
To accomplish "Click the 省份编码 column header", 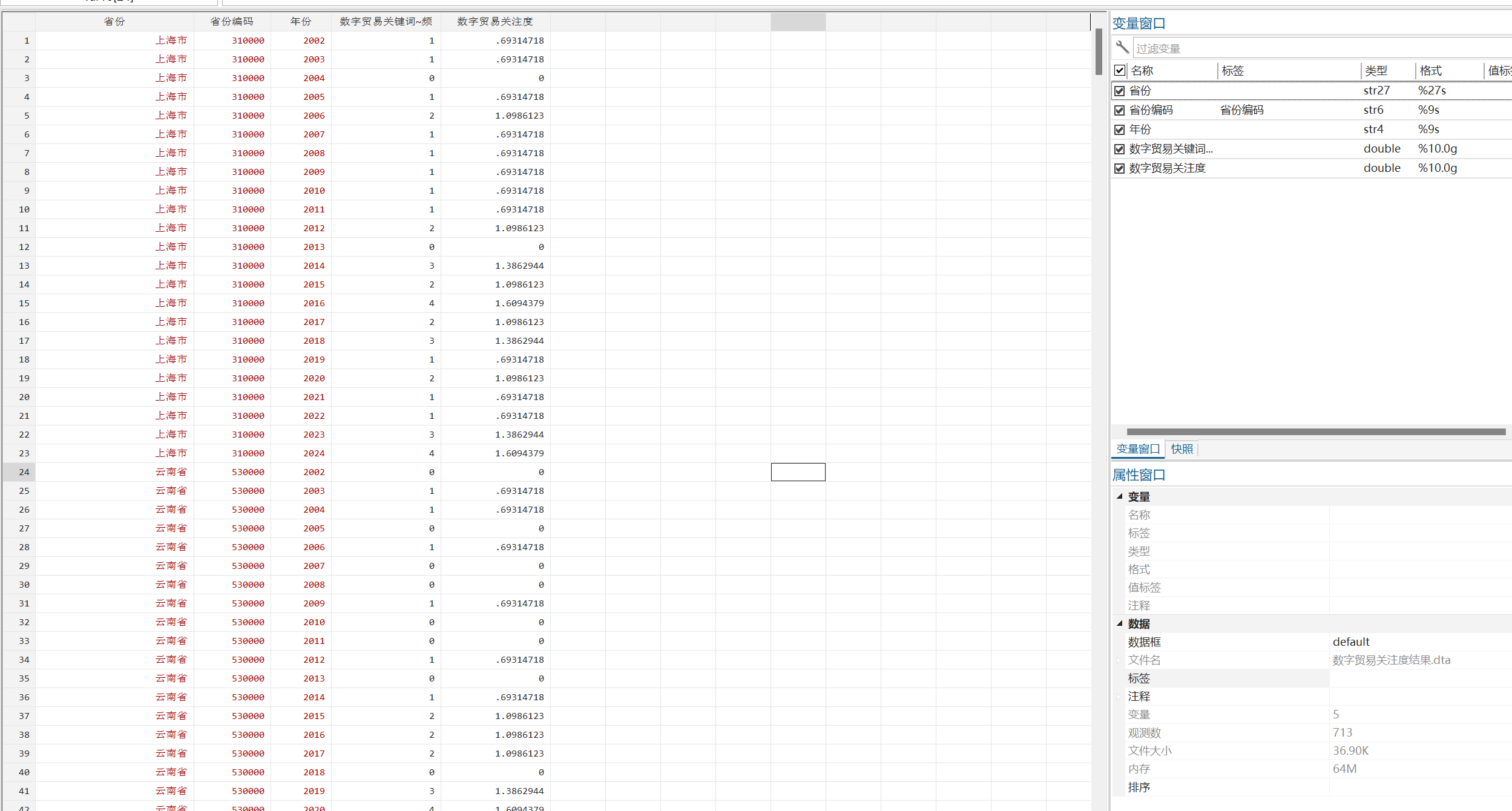I will [232, 22].
